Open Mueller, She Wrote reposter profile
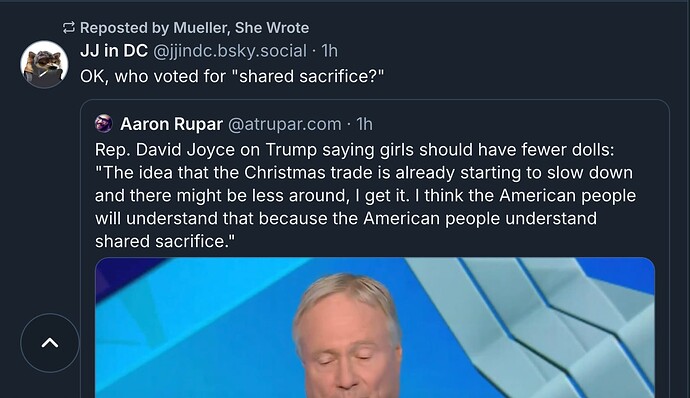The height and width of the screenshot is (398, 690). pos(241,28)
